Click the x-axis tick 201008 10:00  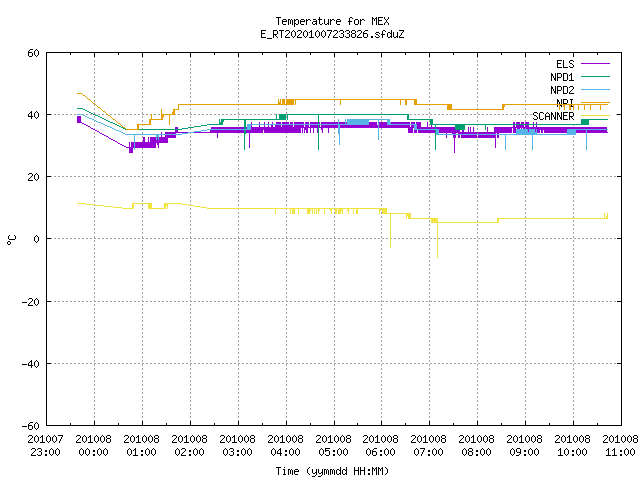(573, 446)
